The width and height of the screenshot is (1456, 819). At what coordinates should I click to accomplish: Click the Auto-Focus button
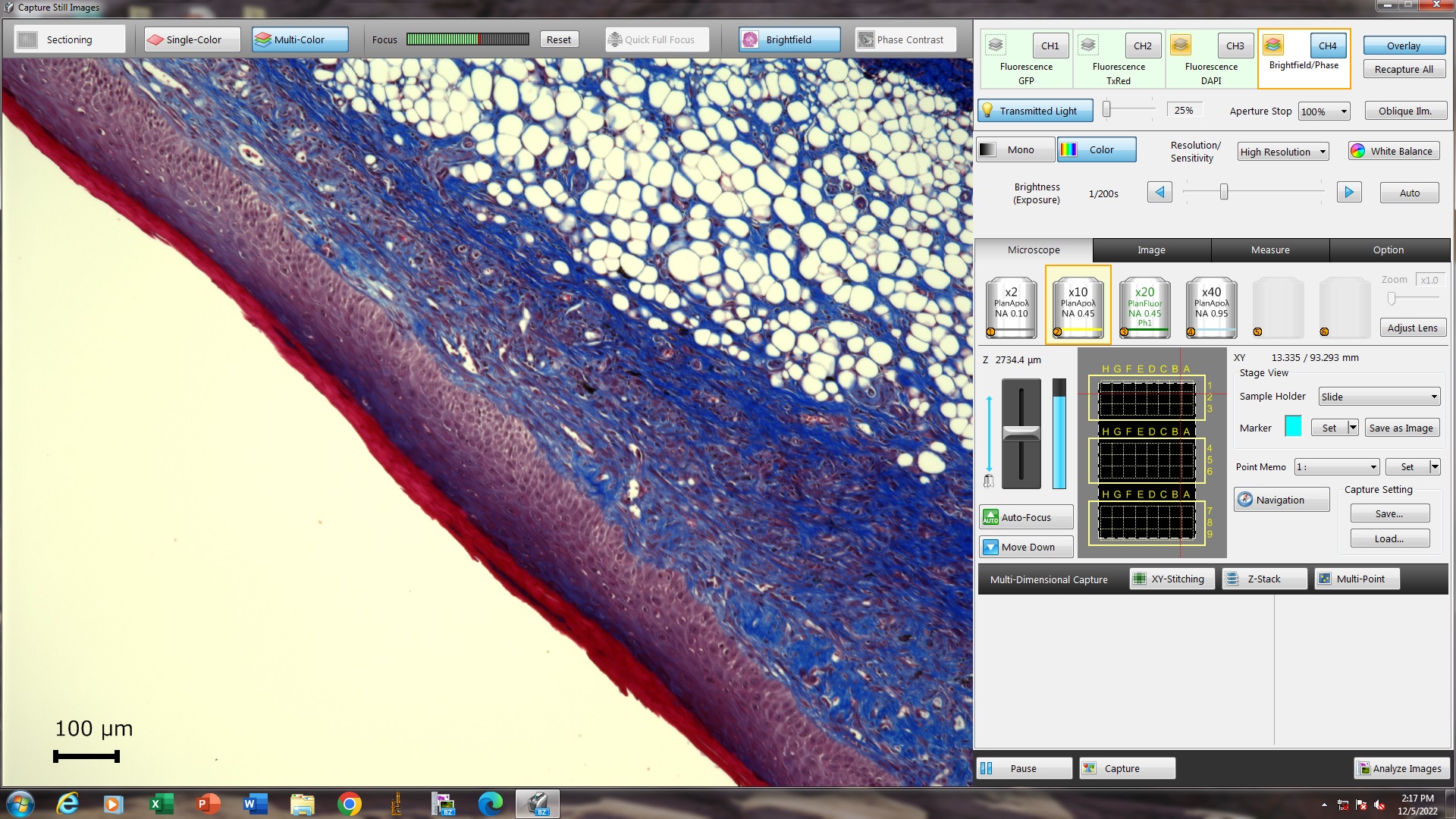coord(1025,517)
